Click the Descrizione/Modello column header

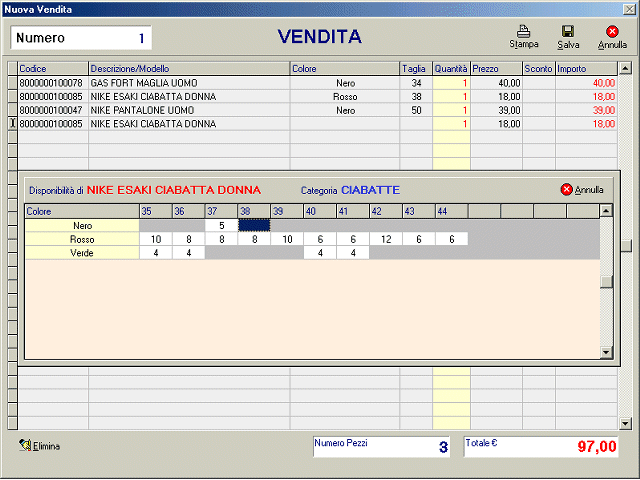[x=189, y=69]
